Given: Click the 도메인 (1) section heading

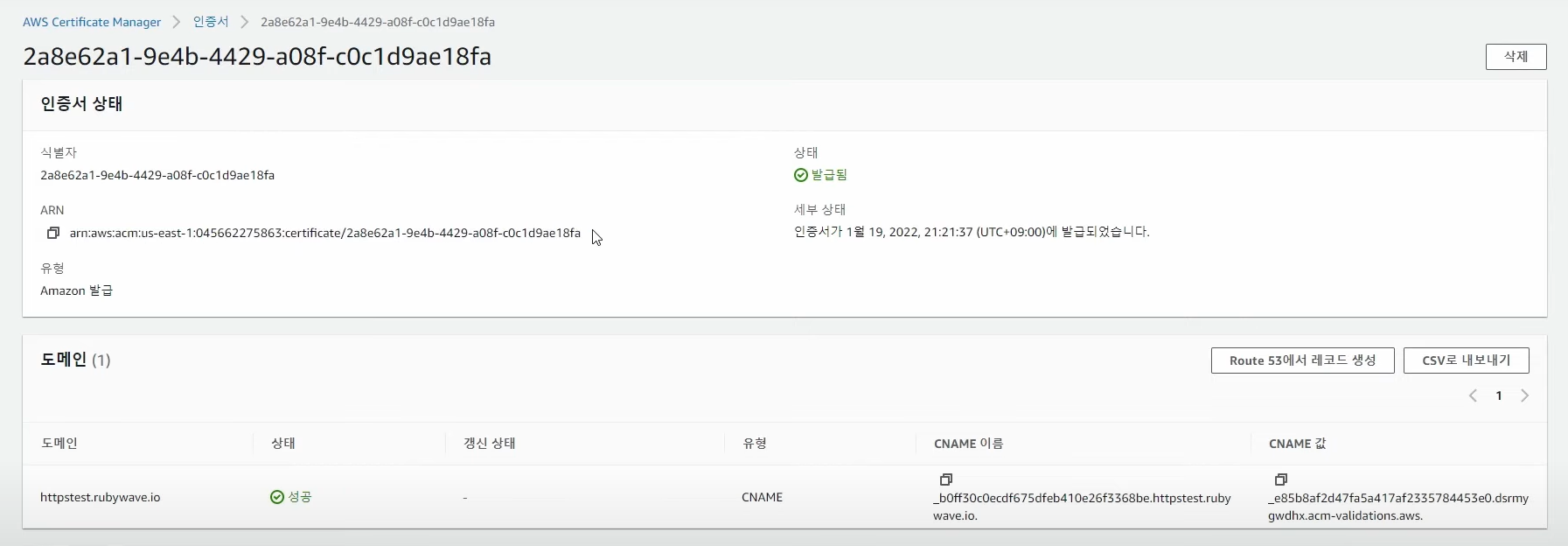Looking at the screenshot, I should pos(75,360).
